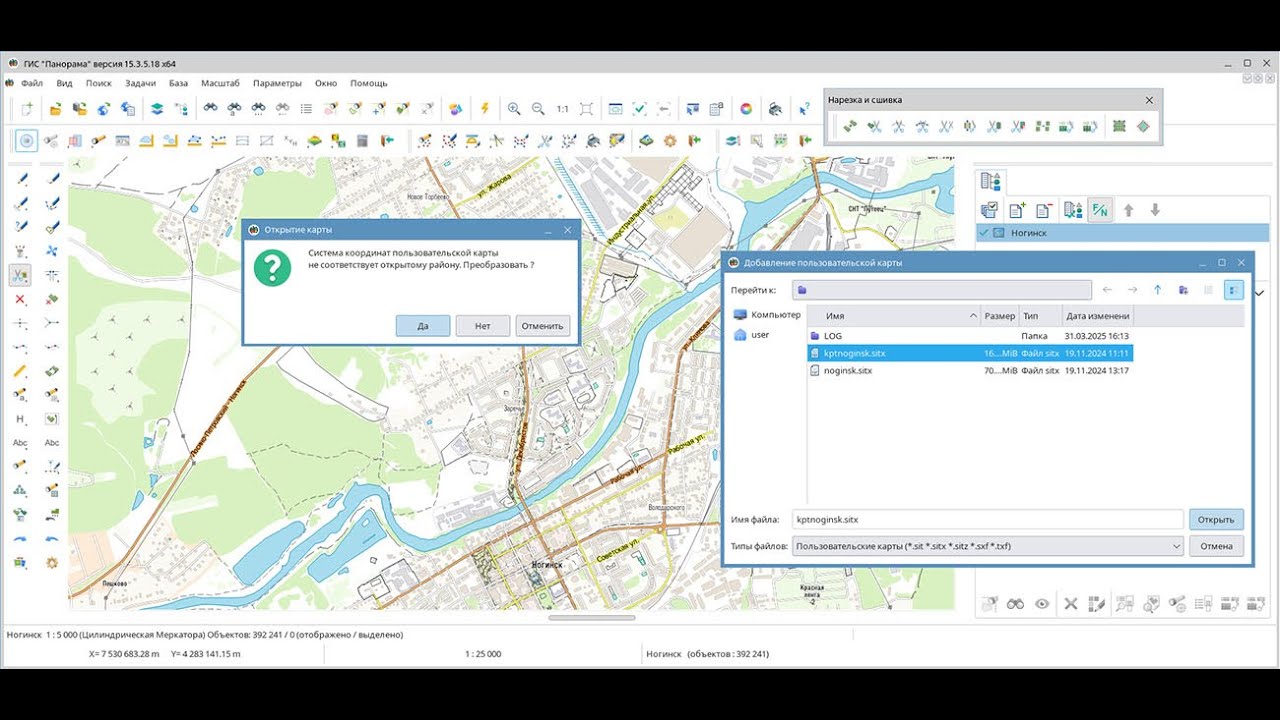Sort by the Имя column header

coord(894,316)
